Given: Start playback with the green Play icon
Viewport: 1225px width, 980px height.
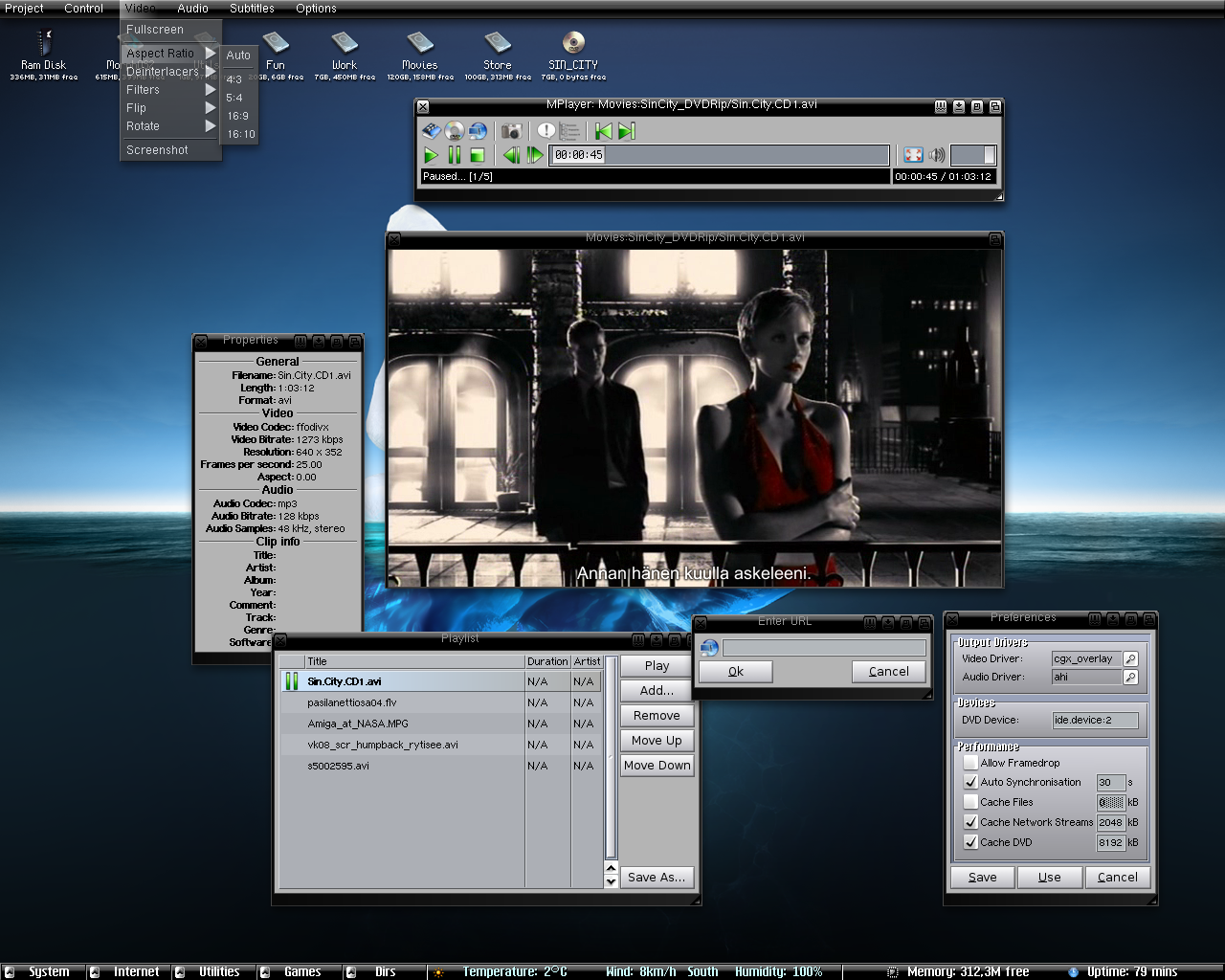Looking at the screenshot, I should (x=432, y=155).
